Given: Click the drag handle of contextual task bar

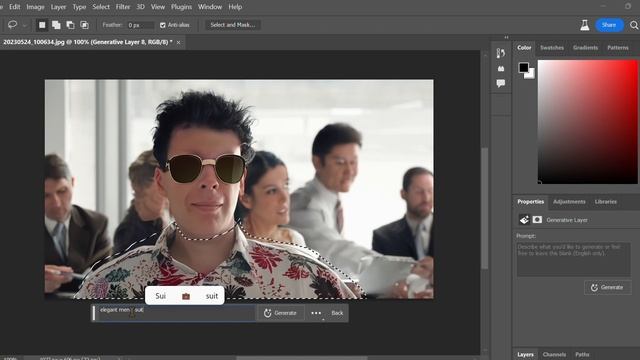Looking at the screenshot, I should click(94, 313).
